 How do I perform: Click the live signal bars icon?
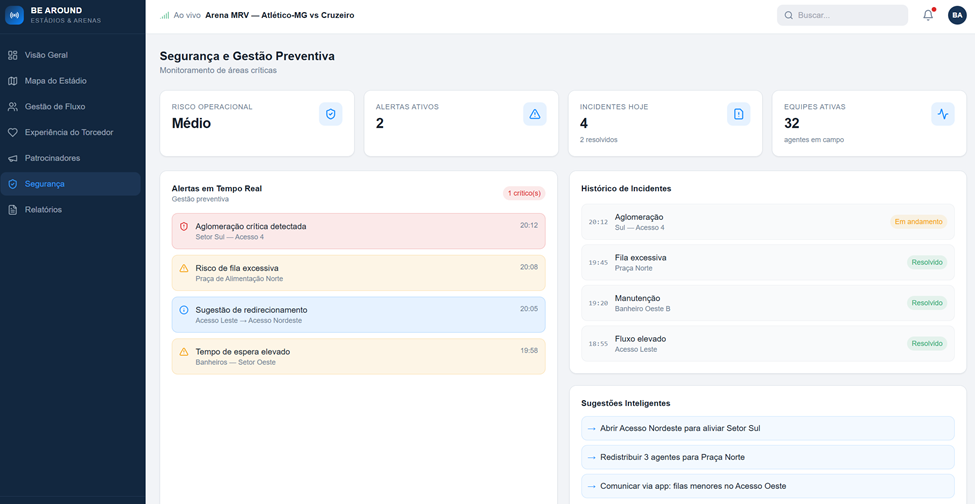click(x=165, y=15)
